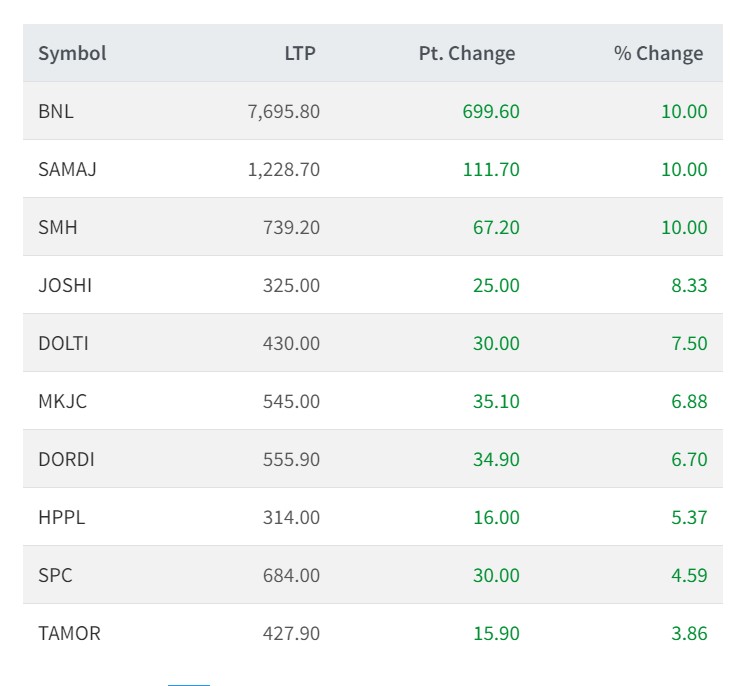This screenshot has height=686, width=745.
Task: Click the DOLTI stock symbol
Action: pos(63,343)
